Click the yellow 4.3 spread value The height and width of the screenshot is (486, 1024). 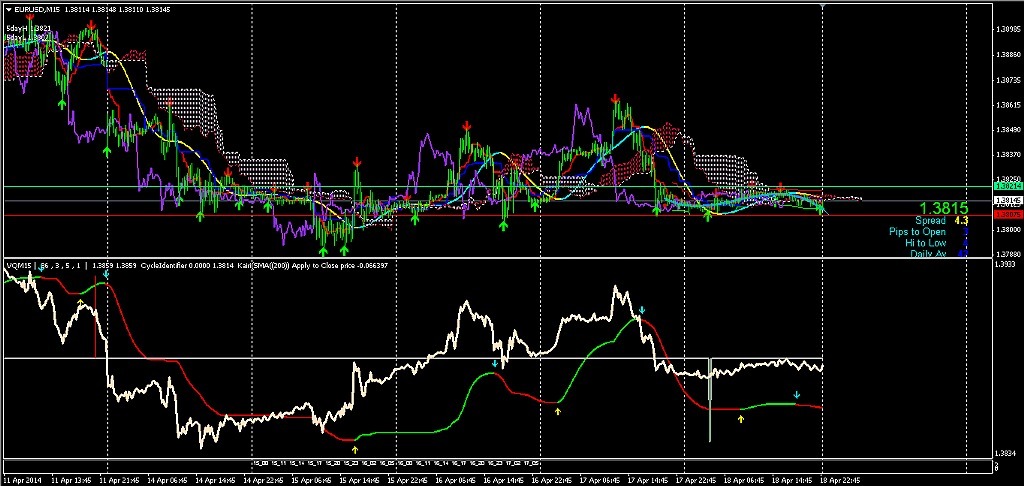tap(961, 221)
